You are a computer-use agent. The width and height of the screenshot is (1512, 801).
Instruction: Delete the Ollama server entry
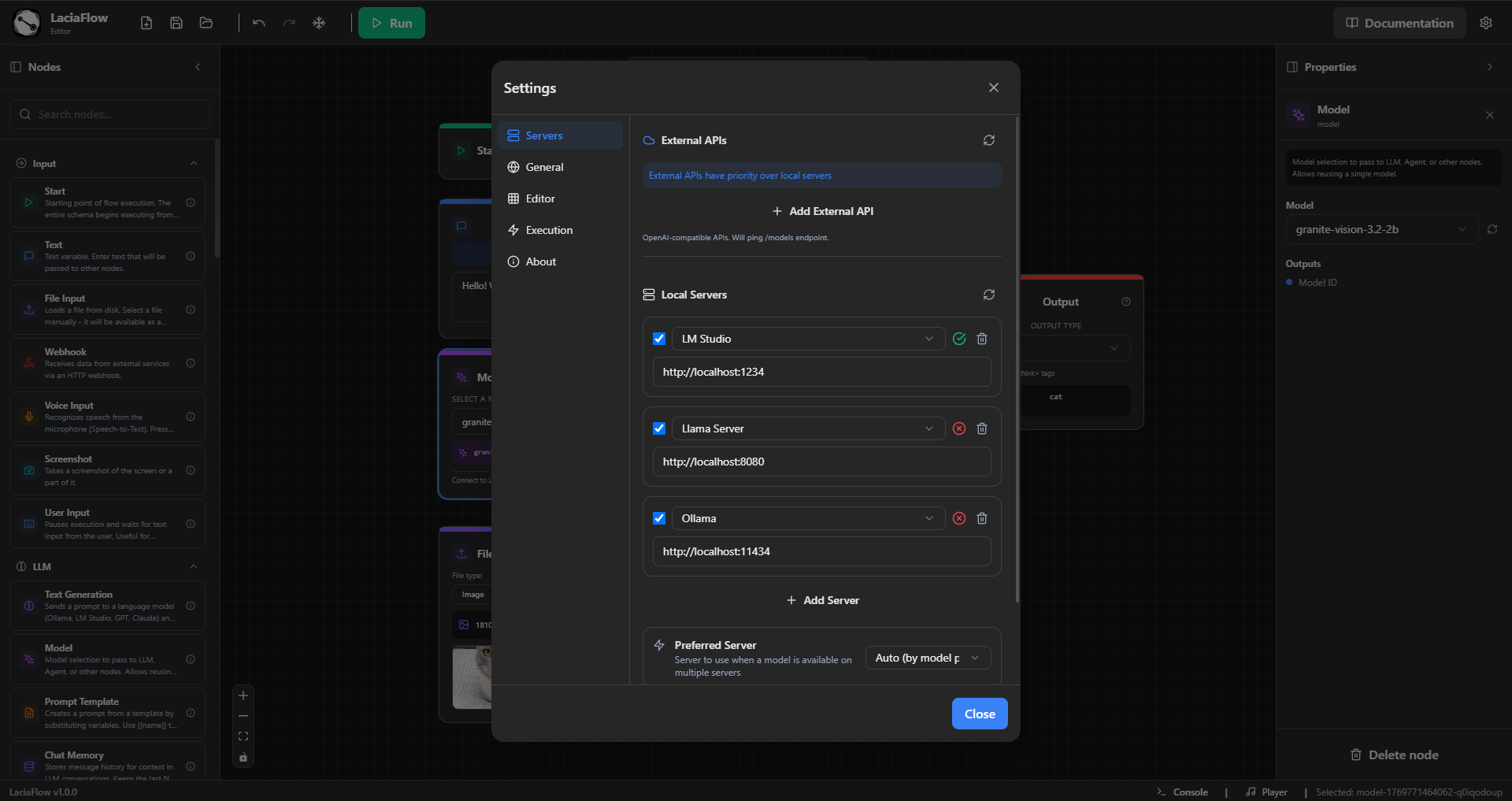pyautogui.click(x=981, y=518)
